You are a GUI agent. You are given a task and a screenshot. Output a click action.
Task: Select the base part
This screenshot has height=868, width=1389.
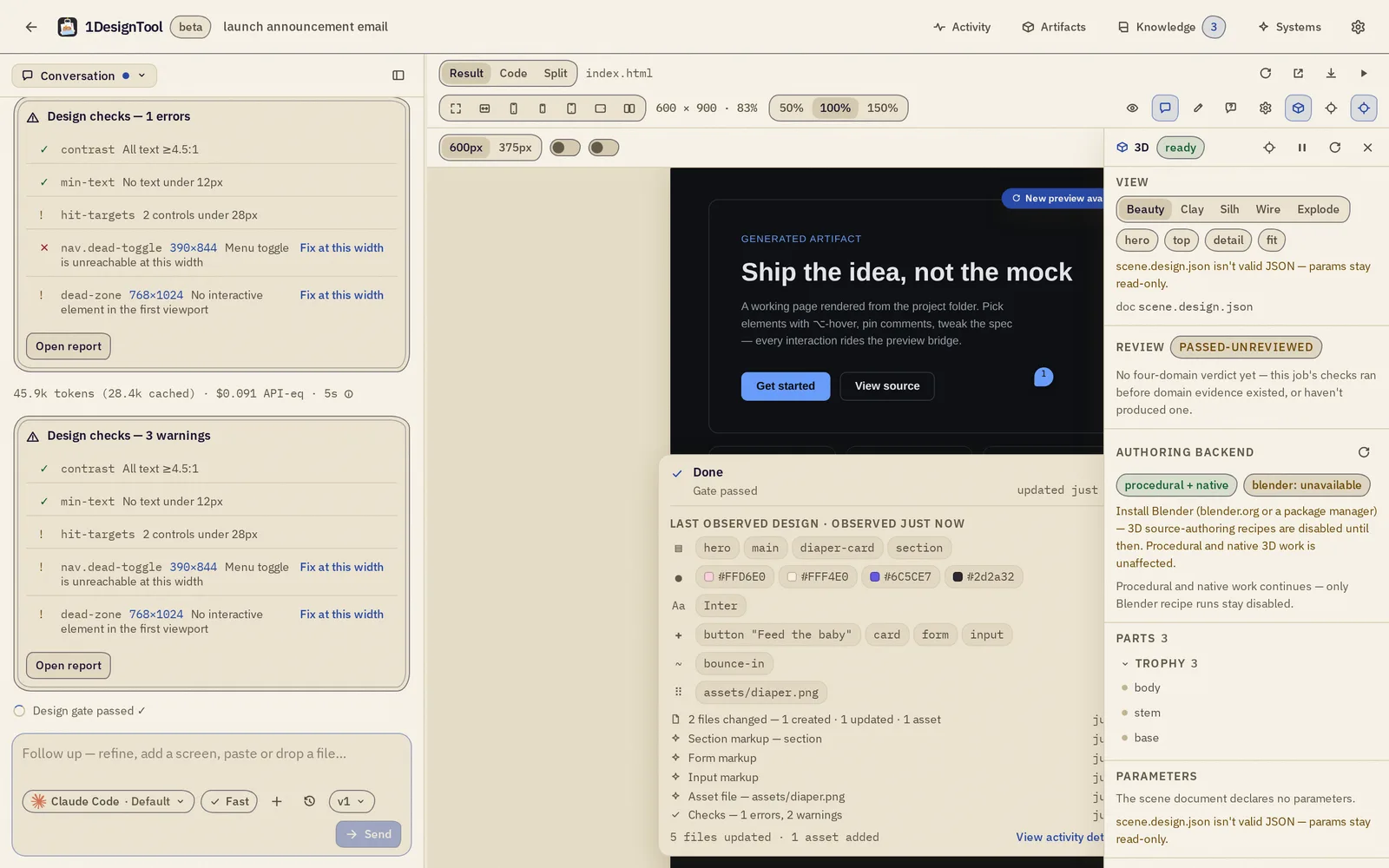[x=1146, y=738]
